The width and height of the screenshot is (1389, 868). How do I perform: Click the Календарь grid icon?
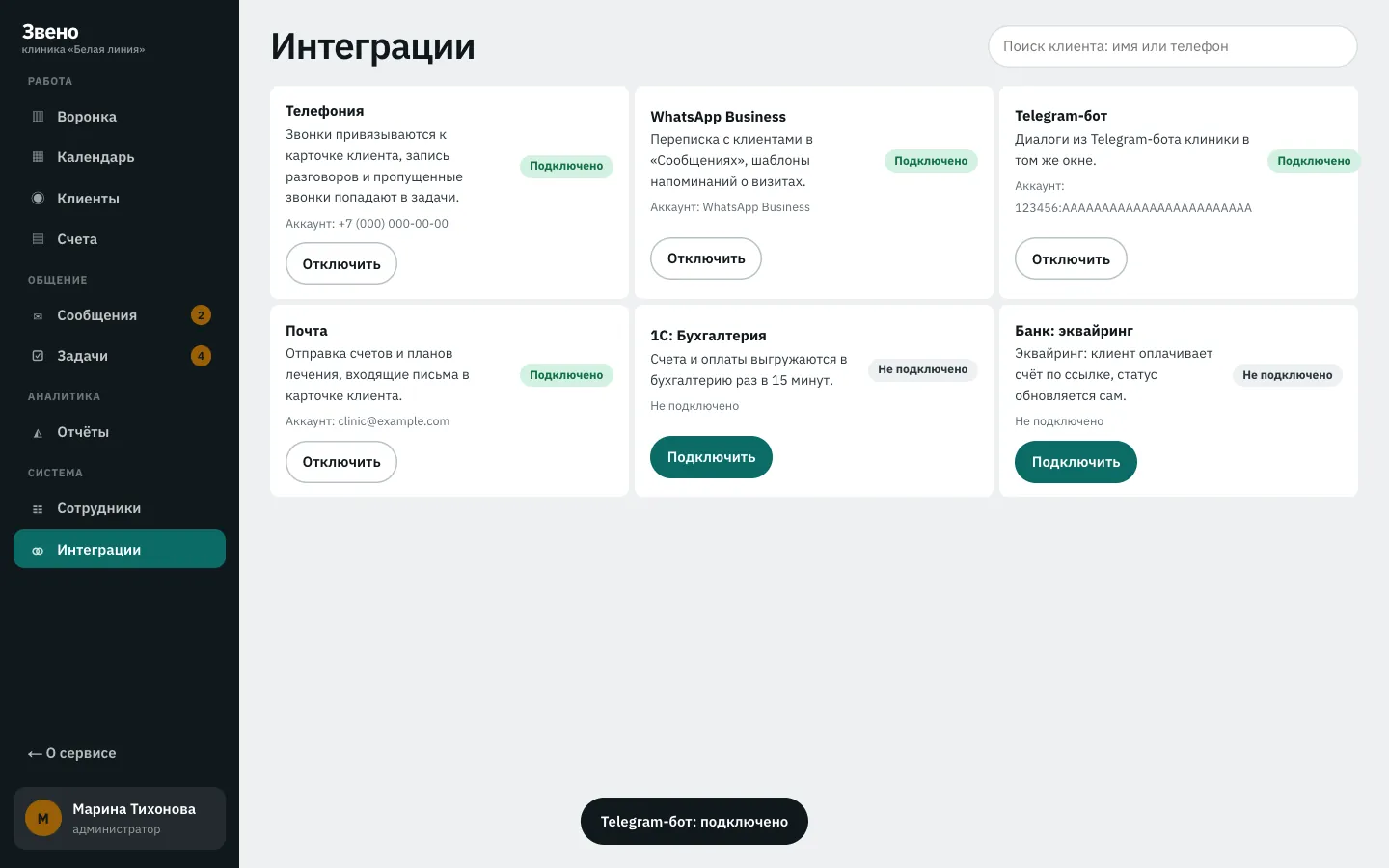coord(38,157)
